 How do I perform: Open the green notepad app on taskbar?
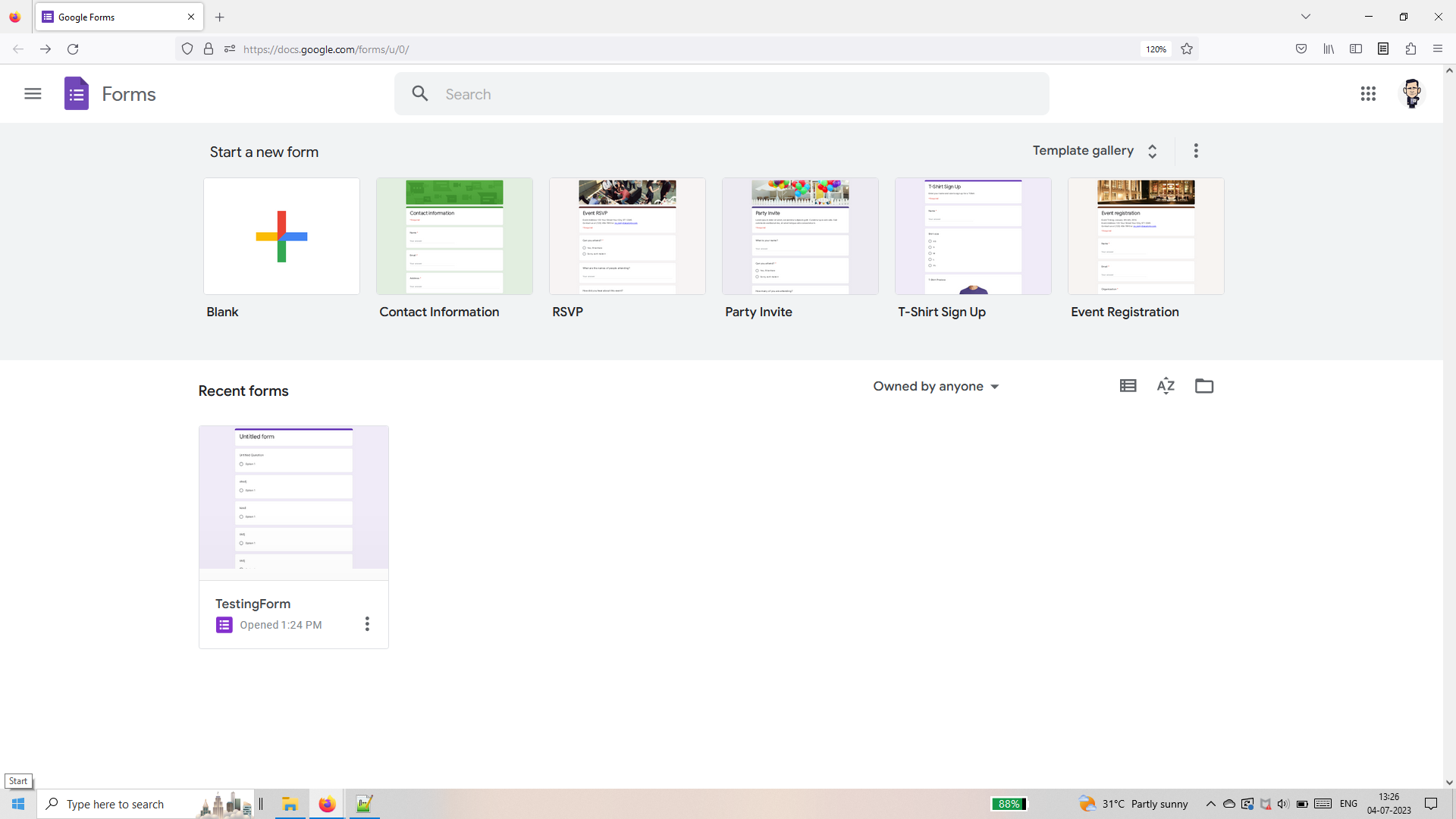[x=364, y=804]
